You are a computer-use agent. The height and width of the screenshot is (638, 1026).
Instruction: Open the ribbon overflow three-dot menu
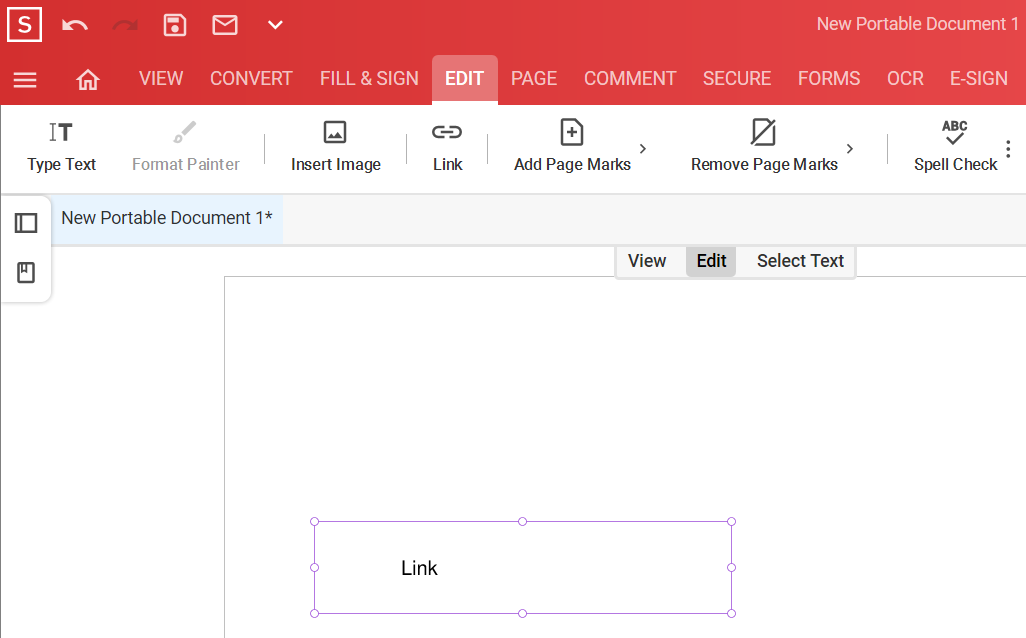[1008, 149]
